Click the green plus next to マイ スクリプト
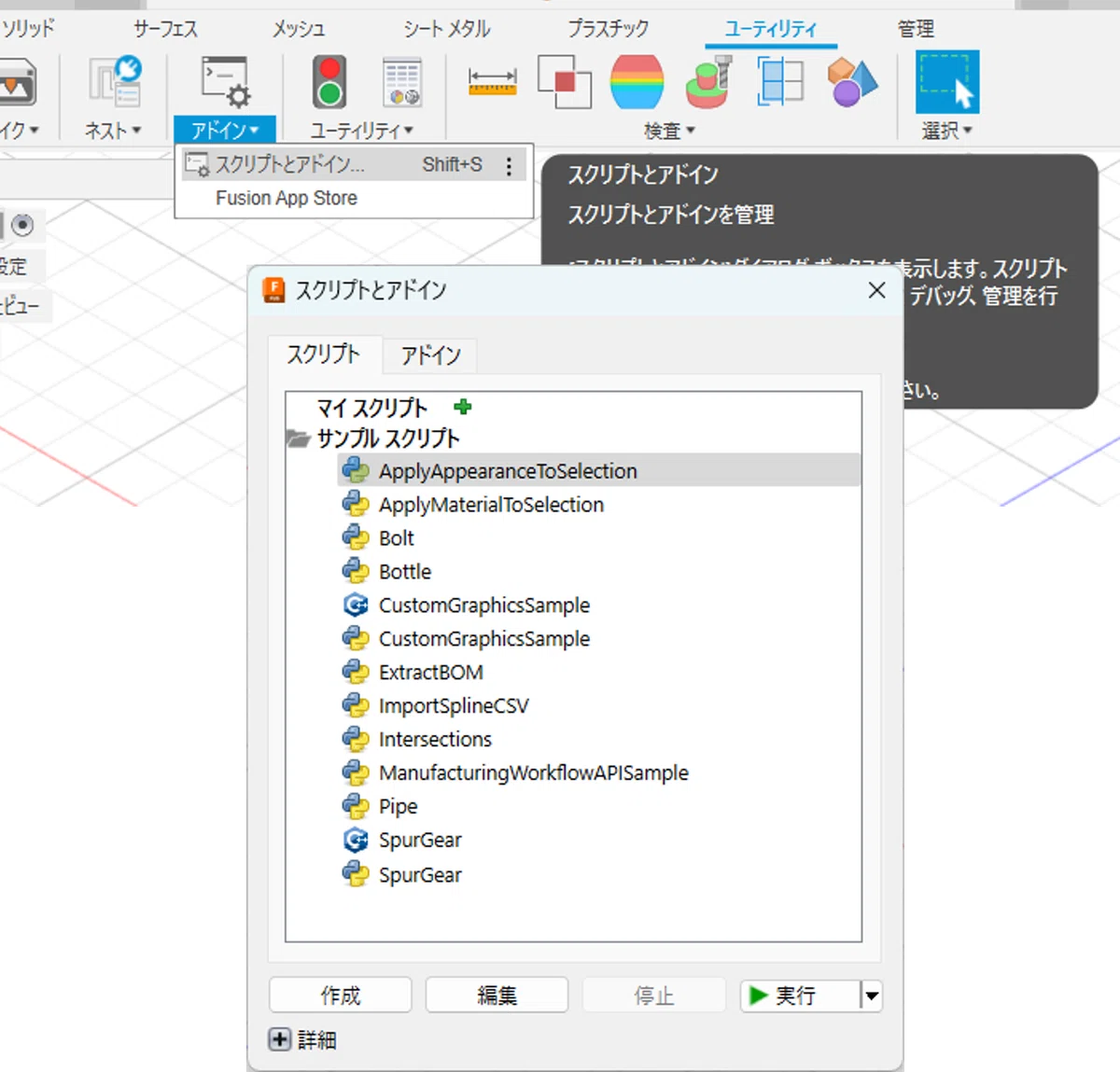This screenshot has width=1120, height=1072. point(462,407)
